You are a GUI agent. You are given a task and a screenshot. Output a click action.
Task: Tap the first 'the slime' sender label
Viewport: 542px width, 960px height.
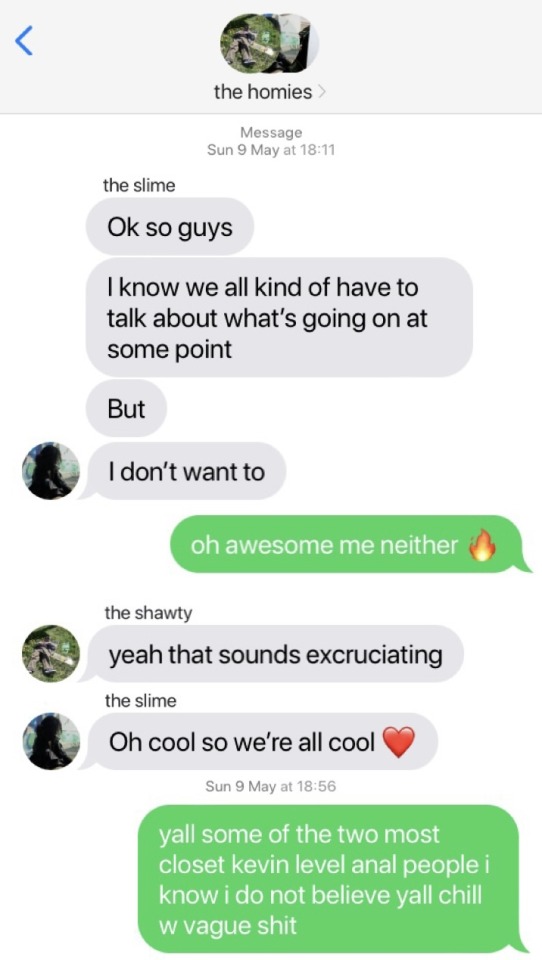click(139, 185)
